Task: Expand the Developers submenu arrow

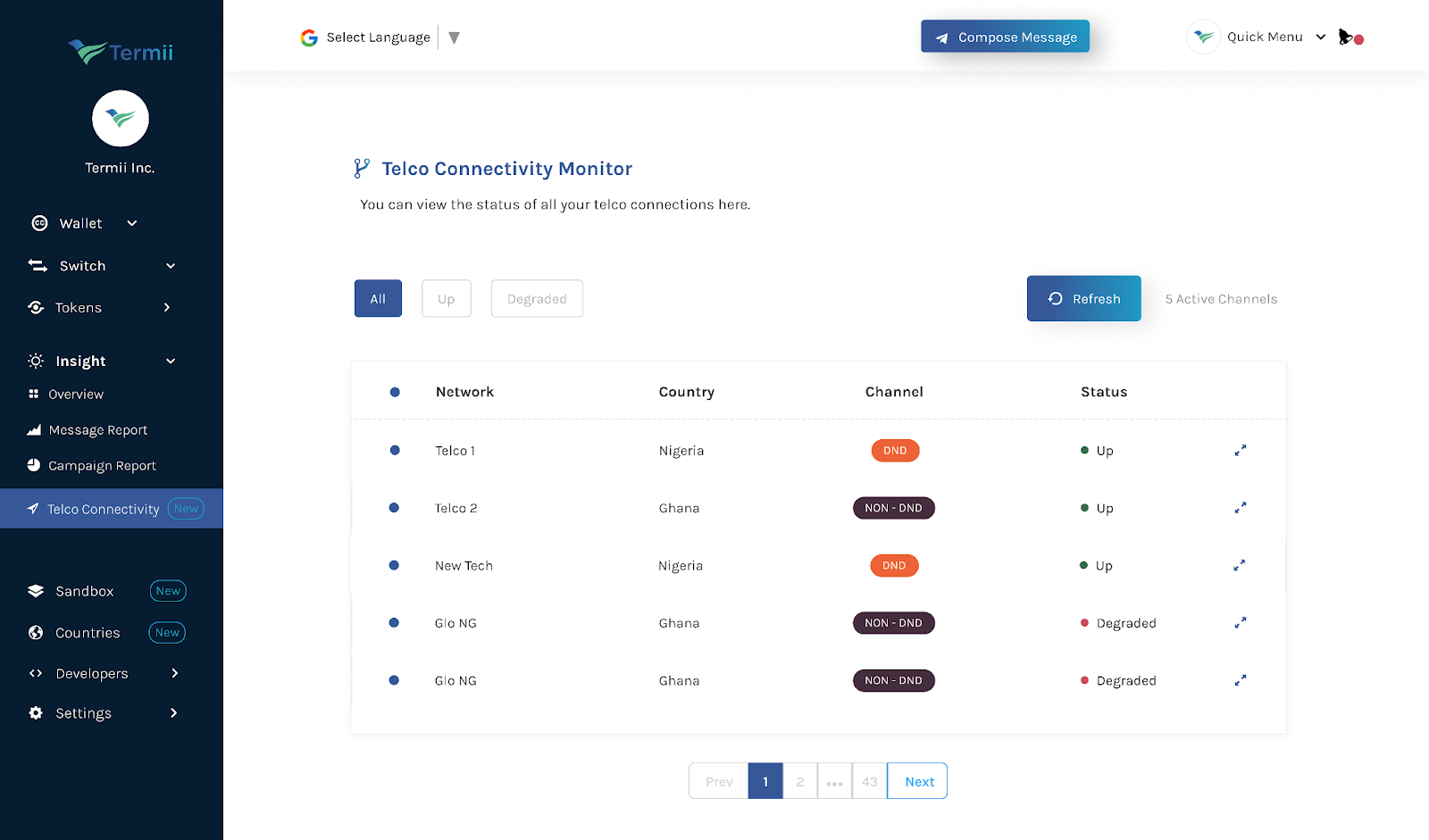Action: [x=175, y=673]
